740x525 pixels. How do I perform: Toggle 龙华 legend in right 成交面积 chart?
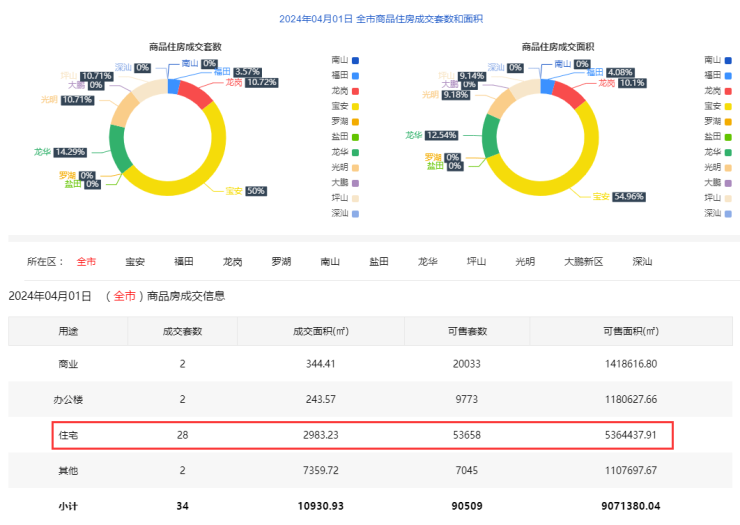pyautogui.click(x=720, y=151)
